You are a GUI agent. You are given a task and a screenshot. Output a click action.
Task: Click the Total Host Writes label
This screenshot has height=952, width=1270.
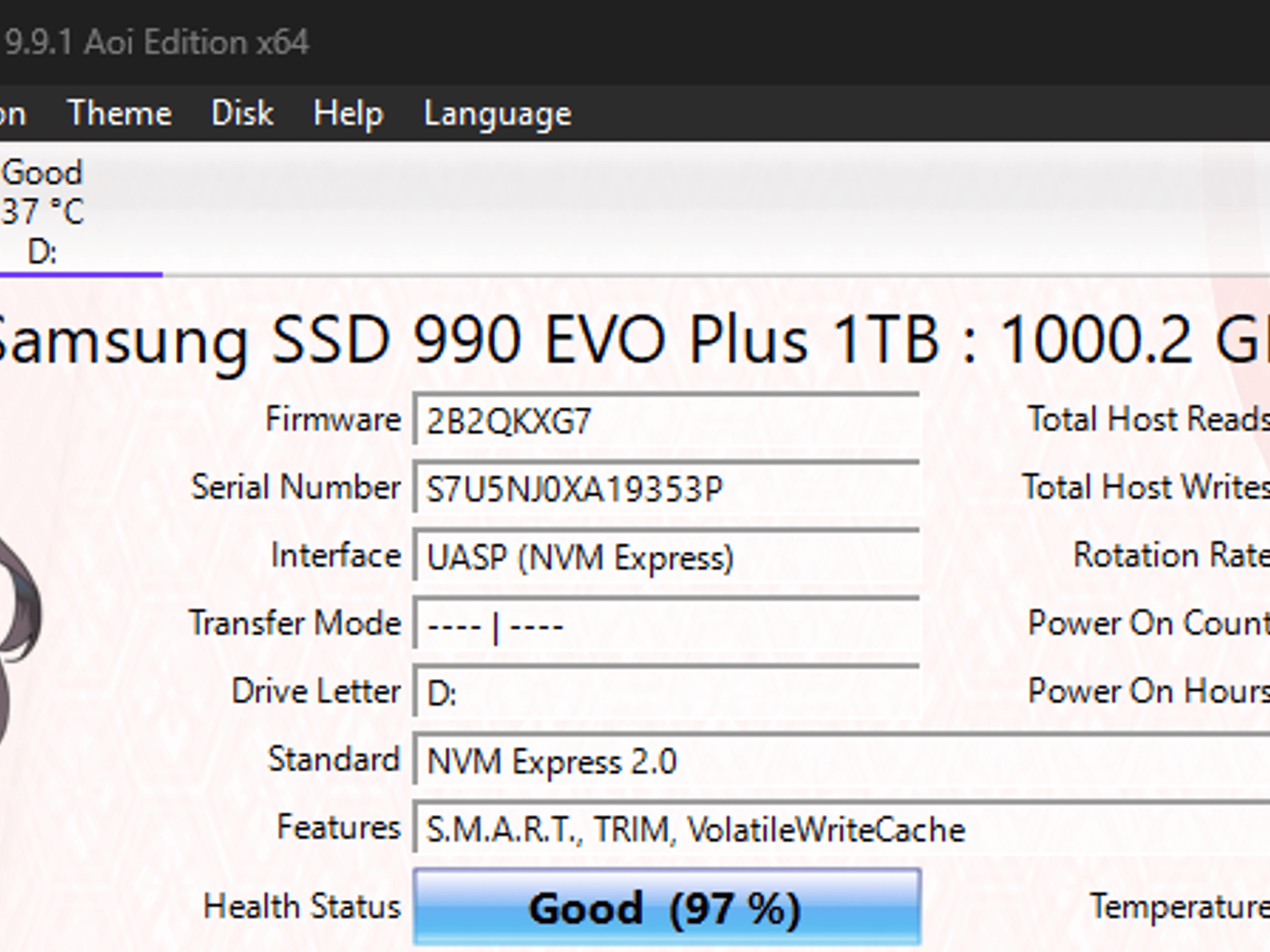(x=1146, y=487)
